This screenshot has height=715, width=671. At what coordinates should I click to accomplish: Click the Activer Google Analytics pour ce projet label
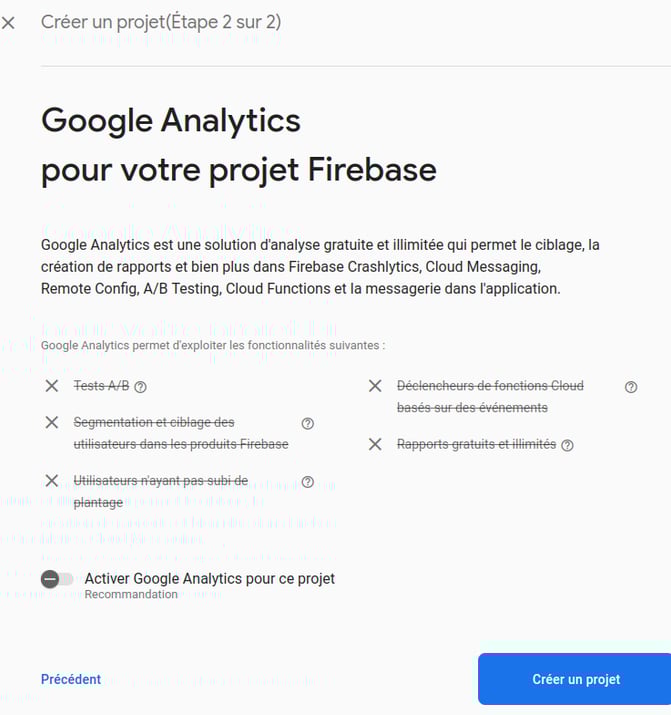coord(210,579)
